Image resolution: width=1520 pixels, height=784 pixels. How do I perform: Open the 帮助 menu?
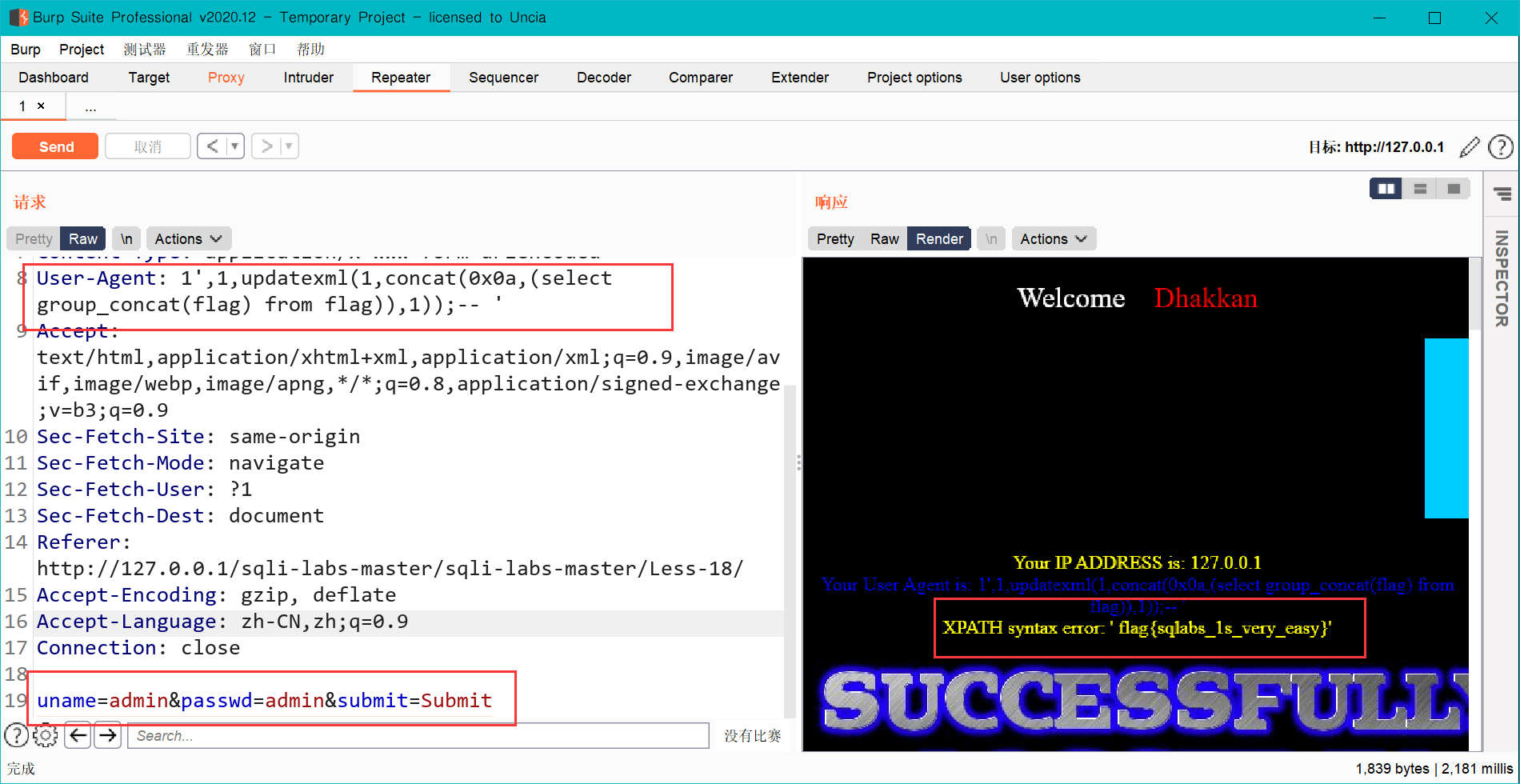tap(310, 50)
